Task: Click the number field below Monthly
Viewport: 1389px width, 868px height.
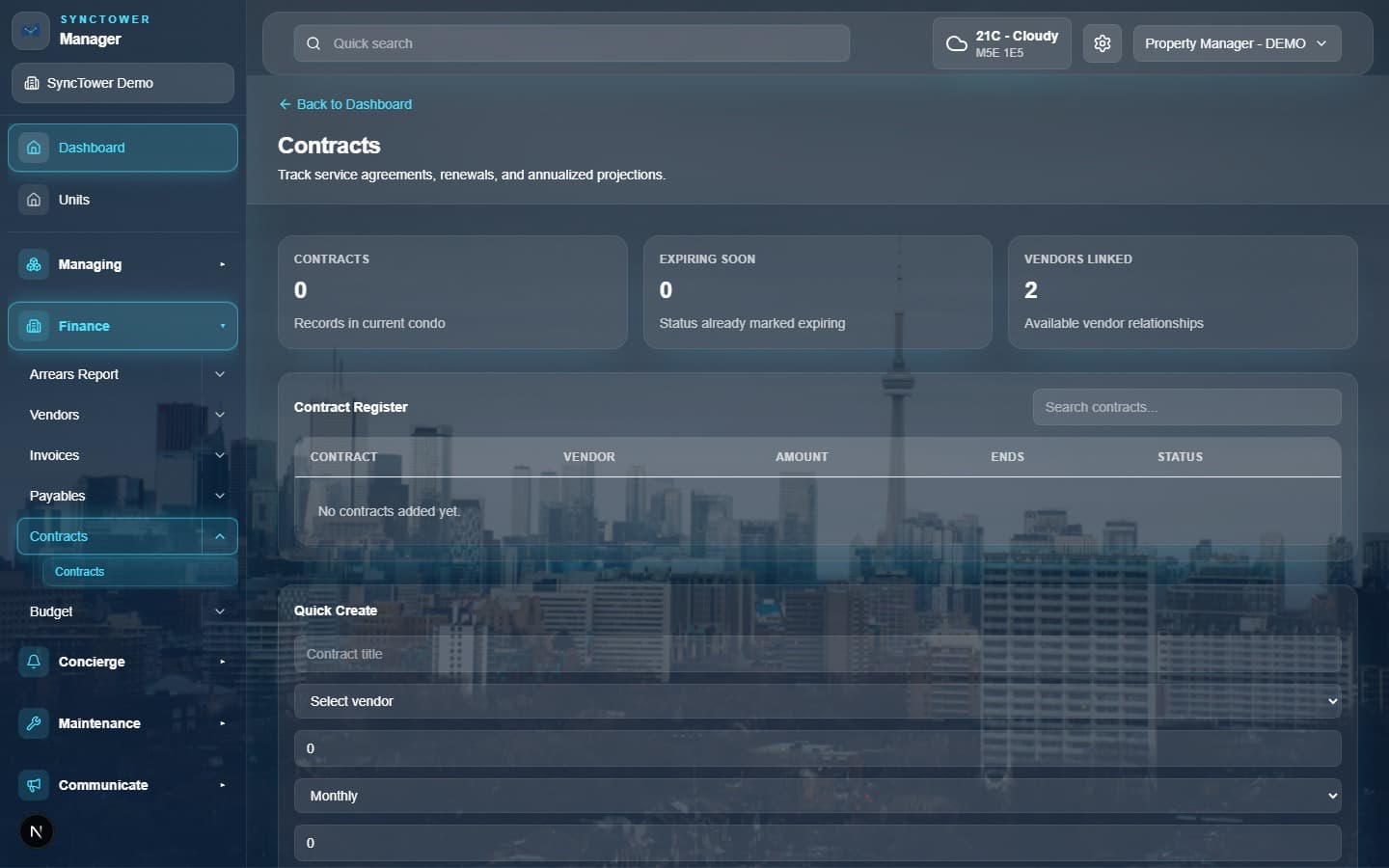Action: coord(817,843)
